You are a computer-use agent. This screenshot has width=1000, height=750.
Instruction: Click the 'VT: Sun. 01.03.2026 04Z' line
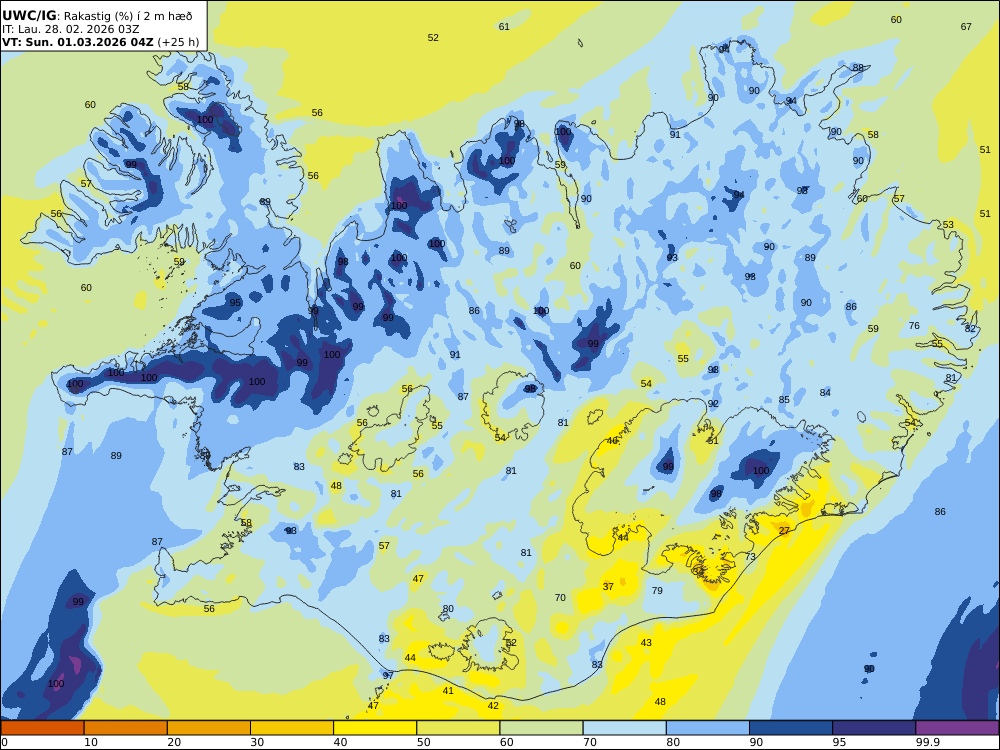point(78,43)
